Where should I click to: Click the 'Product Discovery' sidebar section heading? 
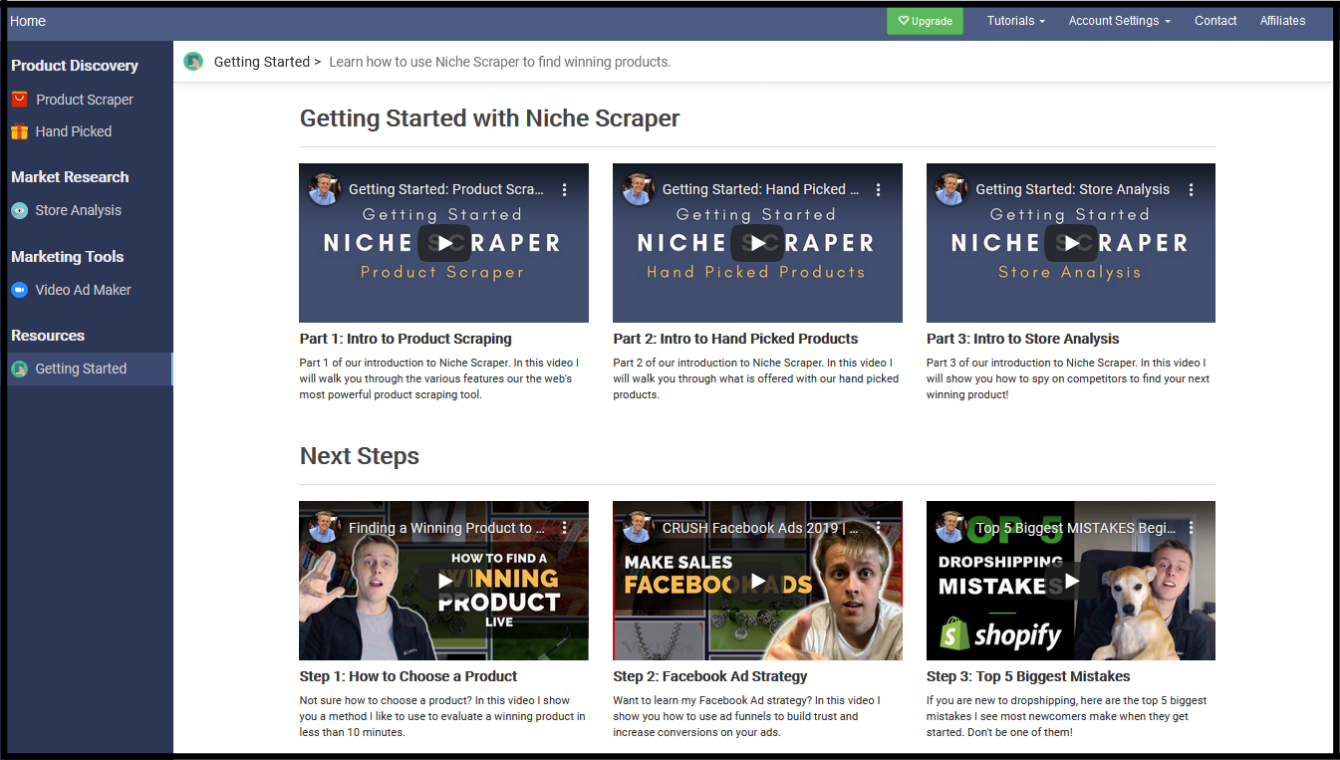[x=74, y=66]
